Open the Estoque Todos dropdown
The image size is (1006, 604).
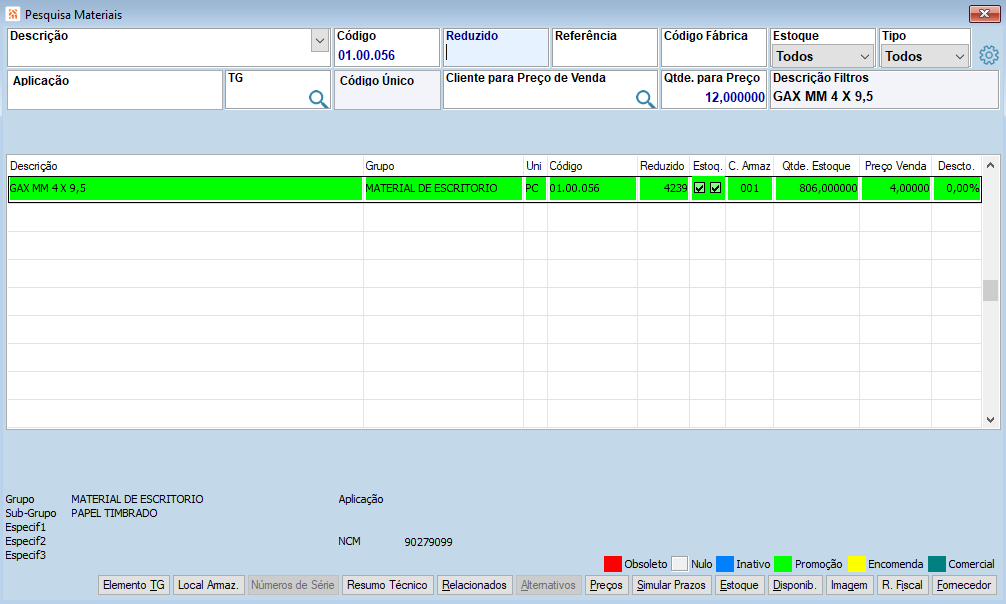tap(823, 56)
